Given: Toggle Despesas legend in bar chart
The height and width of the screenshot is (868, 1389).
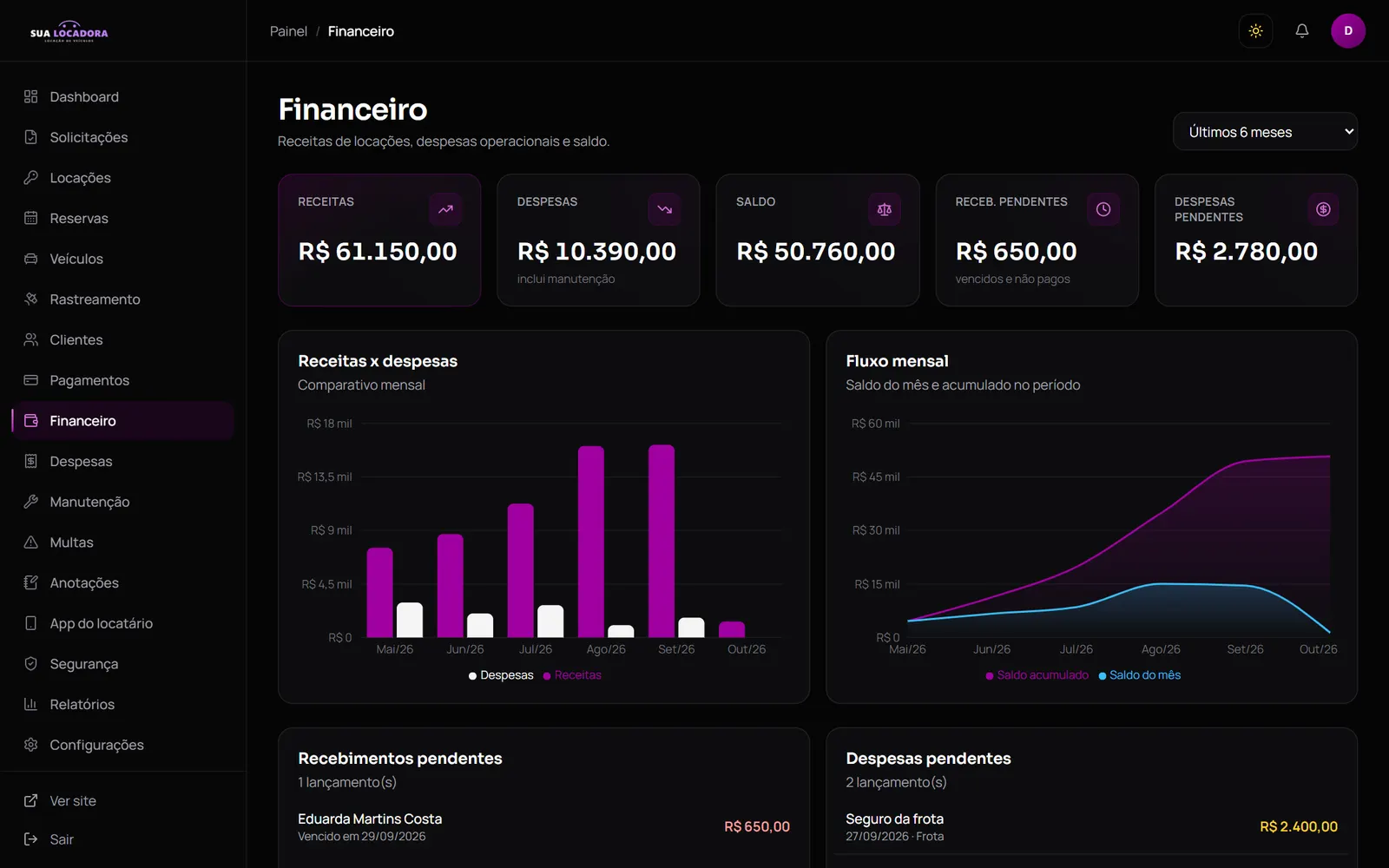Looking at the screenshot, I should click(x=501, y=675).
